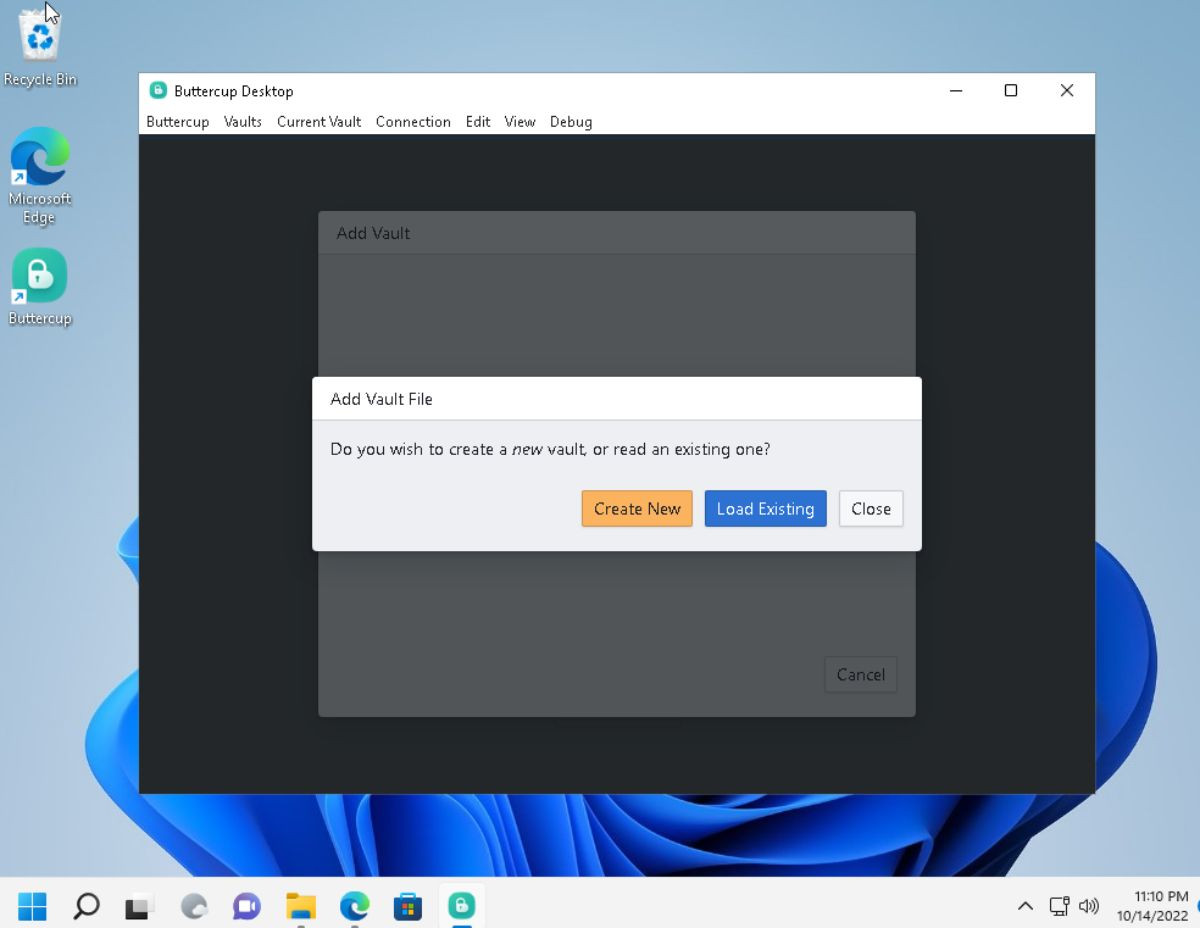Click the Buttercup taskbar icon
The height and width of the screenshot is (928, 1200).
click(461, 906)
